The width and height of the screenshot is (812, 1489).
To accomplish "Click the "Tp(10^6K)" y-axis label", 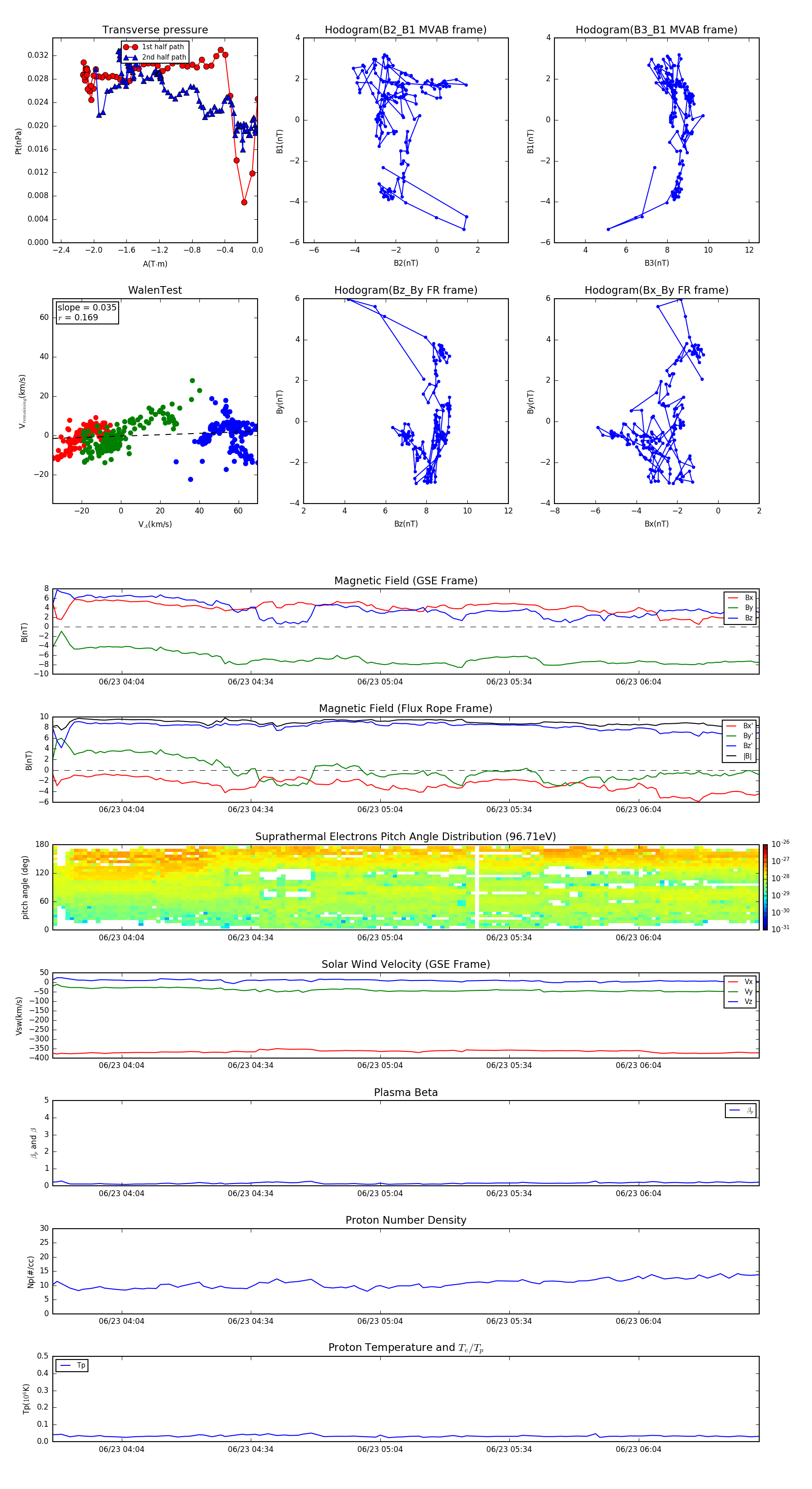I will click(x=26, y=1399).
